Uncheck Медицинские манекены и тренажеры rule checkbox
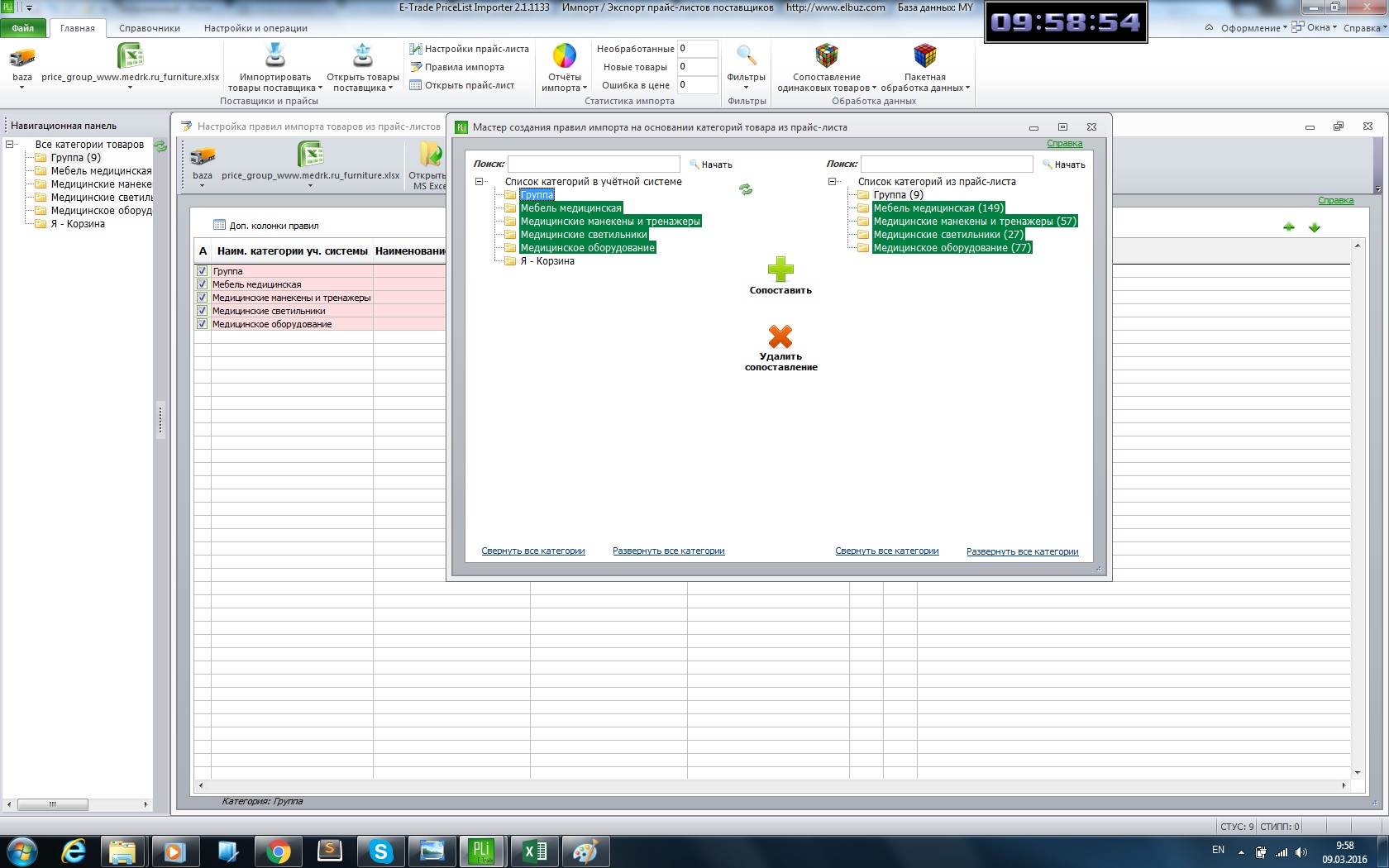The image size is (1389, 868). [202, 298]
